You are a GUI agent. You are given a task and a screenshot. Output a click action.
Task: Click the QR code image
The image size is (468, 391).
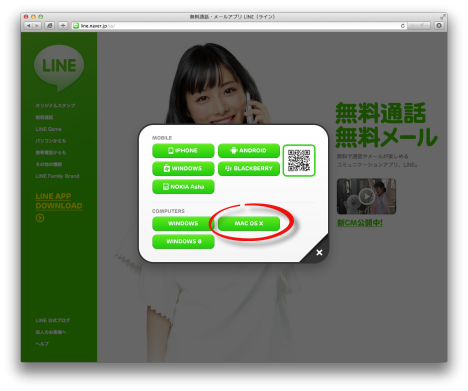(x=299, y=160)
